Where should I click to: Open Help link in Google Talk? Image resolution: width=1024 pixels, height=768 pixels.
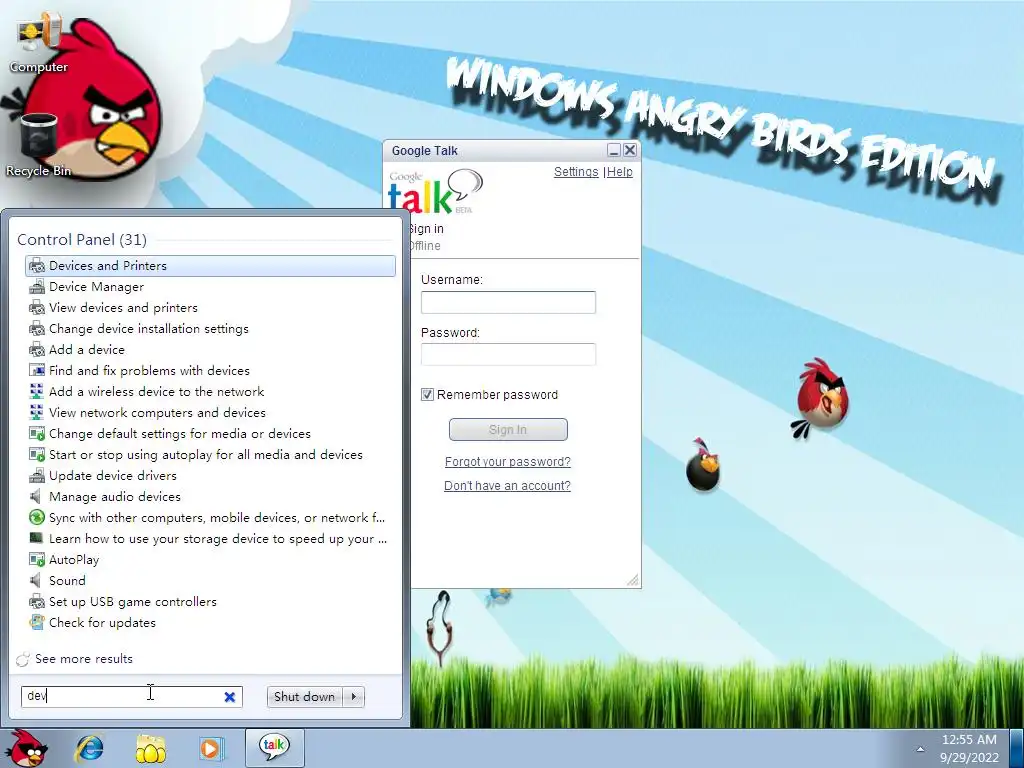pyautogui.click(x=620, y=172)
